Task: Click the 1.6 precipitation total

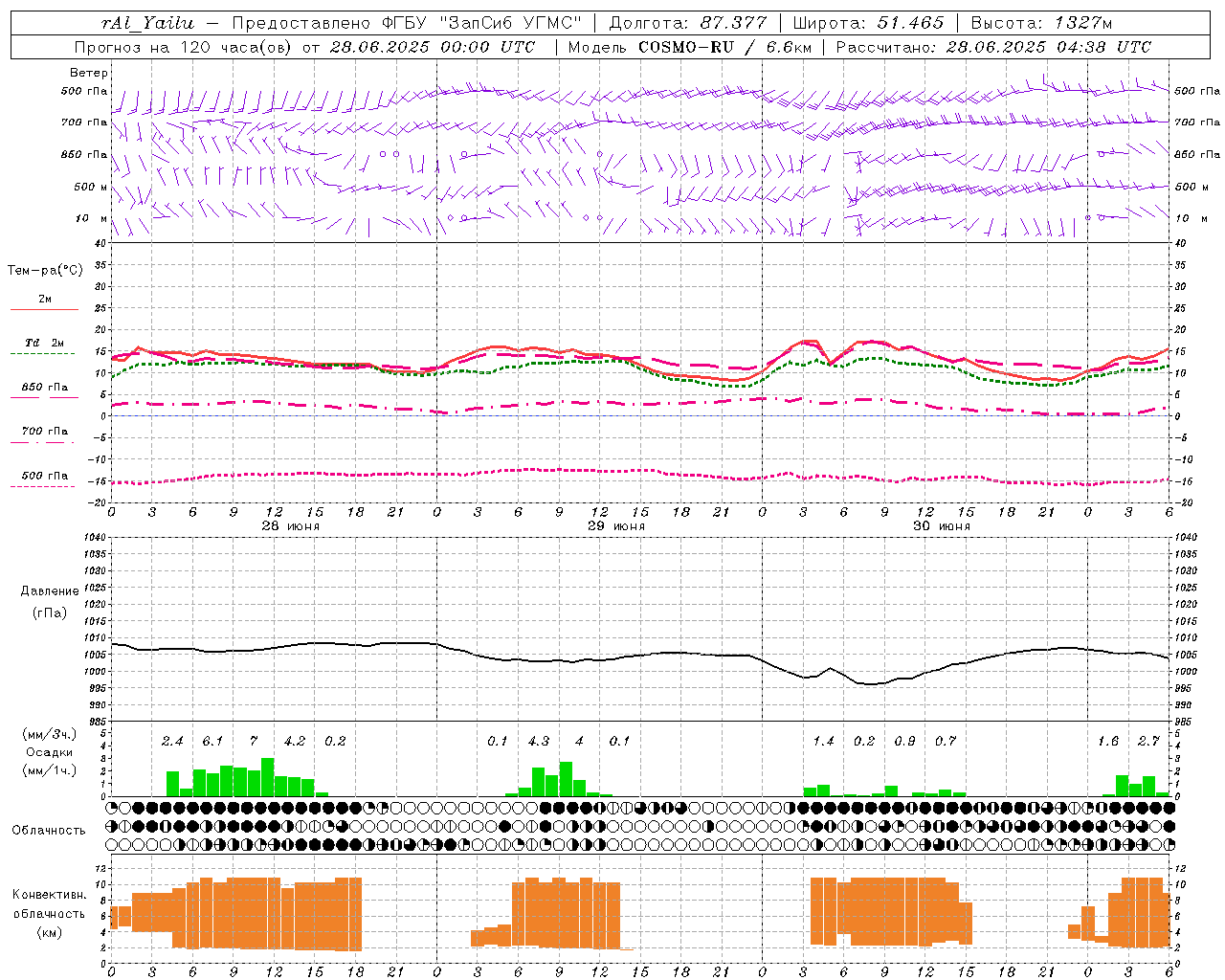Action: pos(1108,742)
